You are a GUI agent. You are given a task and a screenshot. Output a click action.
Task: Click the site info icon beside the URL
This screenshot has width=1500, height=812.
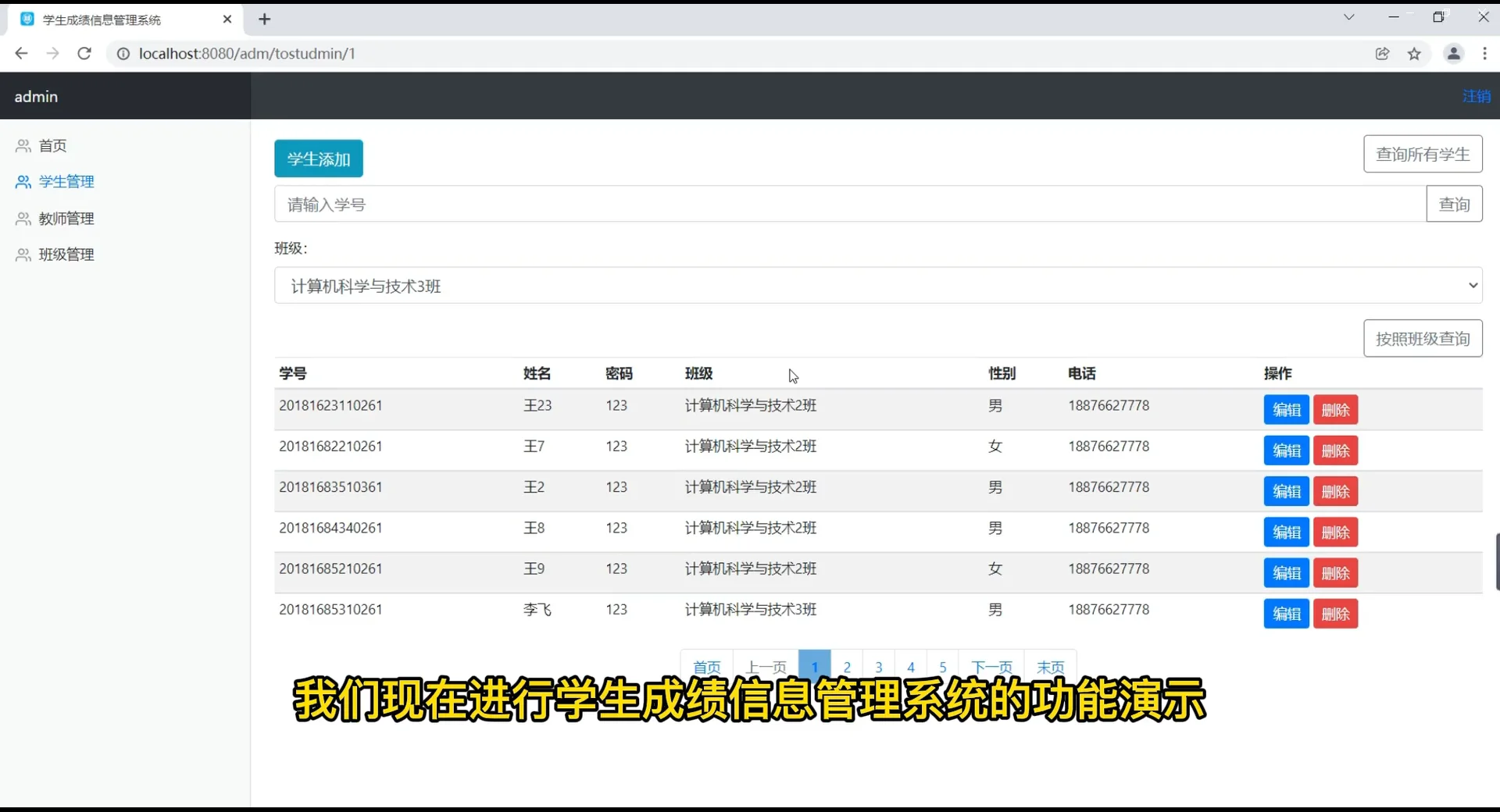point(123,54)
